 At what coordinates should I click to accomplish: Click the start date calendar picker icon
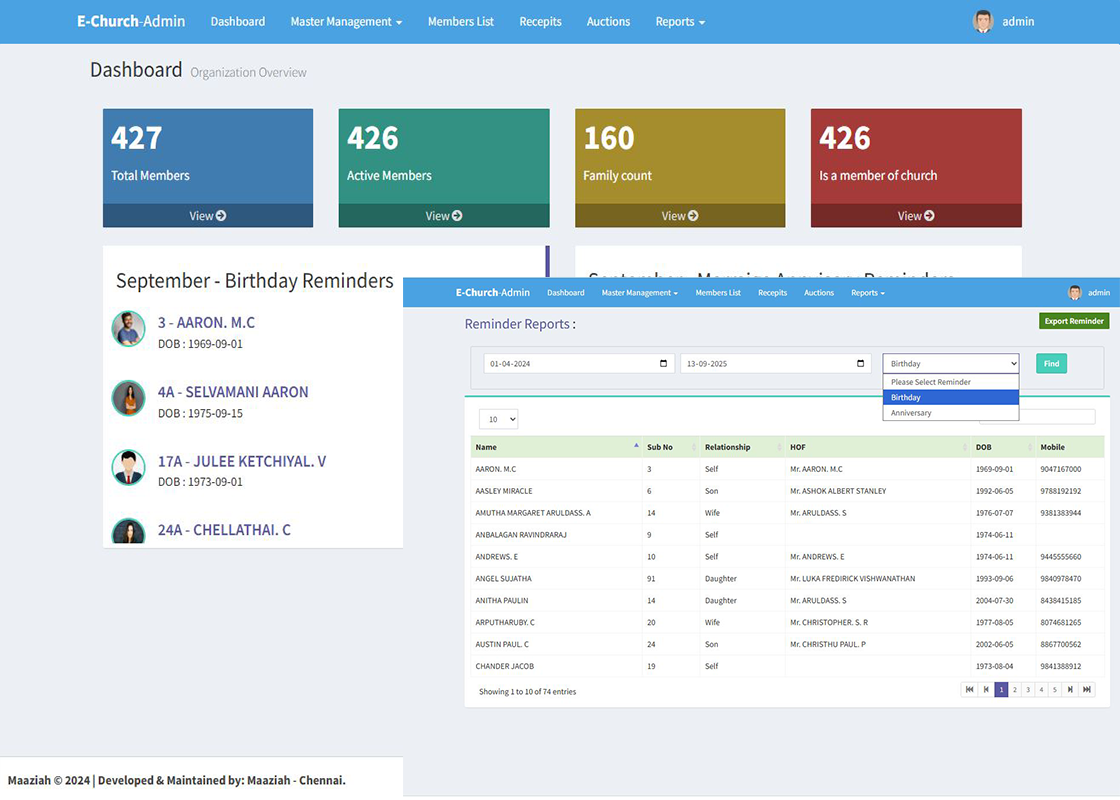(663, 364)
